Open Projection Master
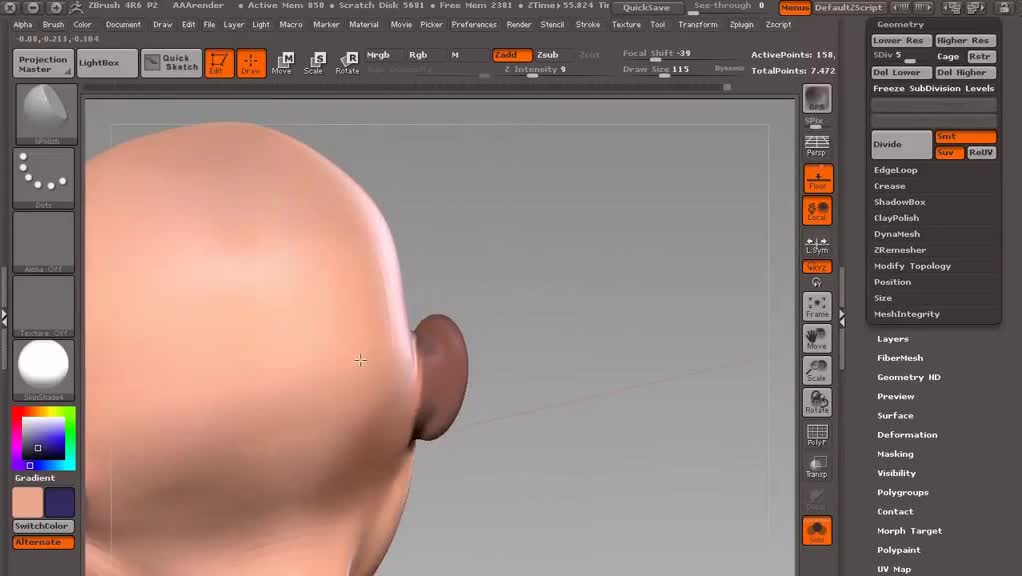The width and height of the screenshot is (1022, 576). tap(43, 63)
